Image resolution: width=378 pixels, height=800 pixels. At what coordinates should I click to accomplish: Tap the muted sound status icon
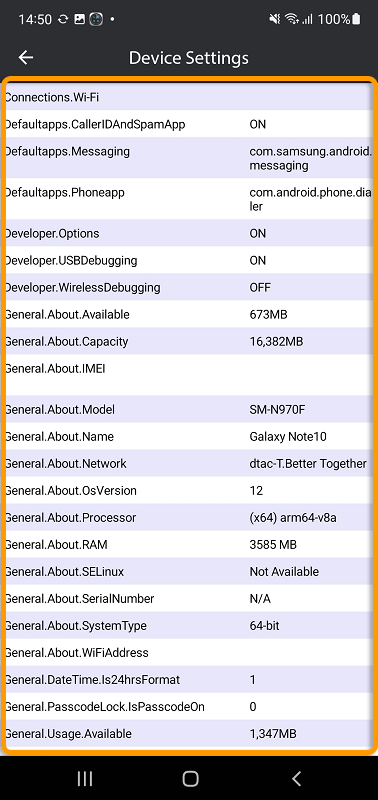pos(275,19)
